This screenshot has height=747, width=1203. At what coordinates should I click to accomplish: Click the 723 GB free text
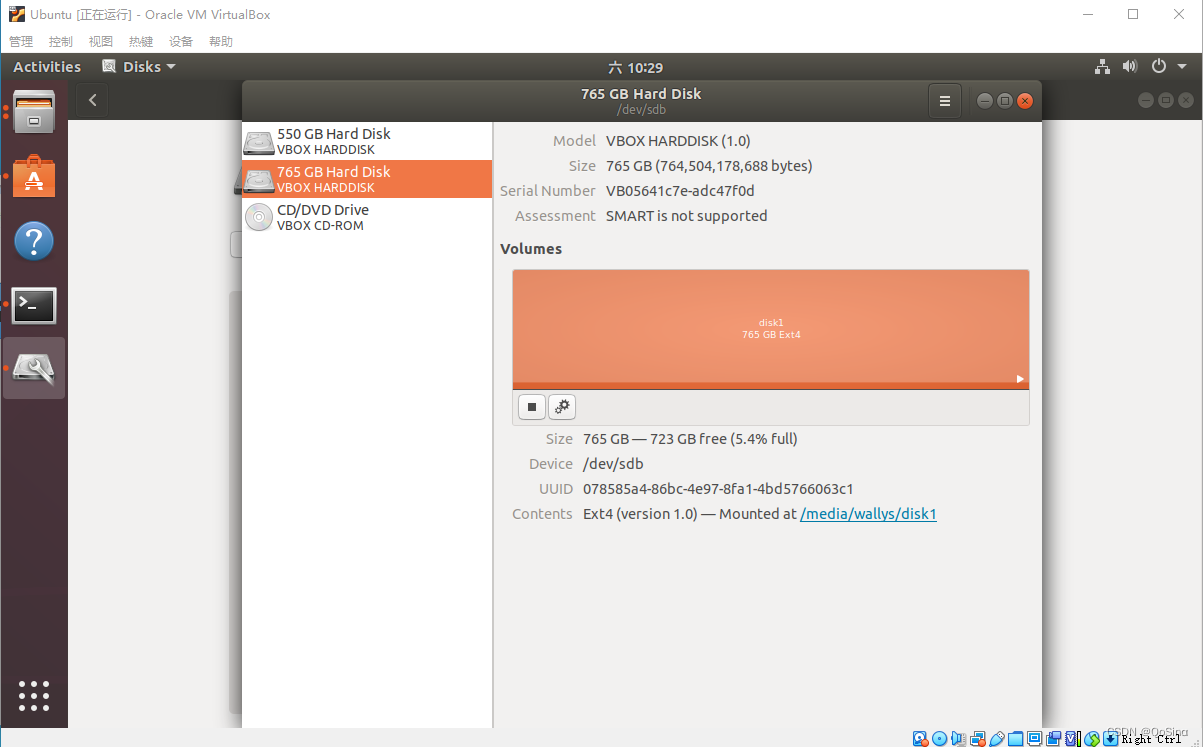coord(688,439)
